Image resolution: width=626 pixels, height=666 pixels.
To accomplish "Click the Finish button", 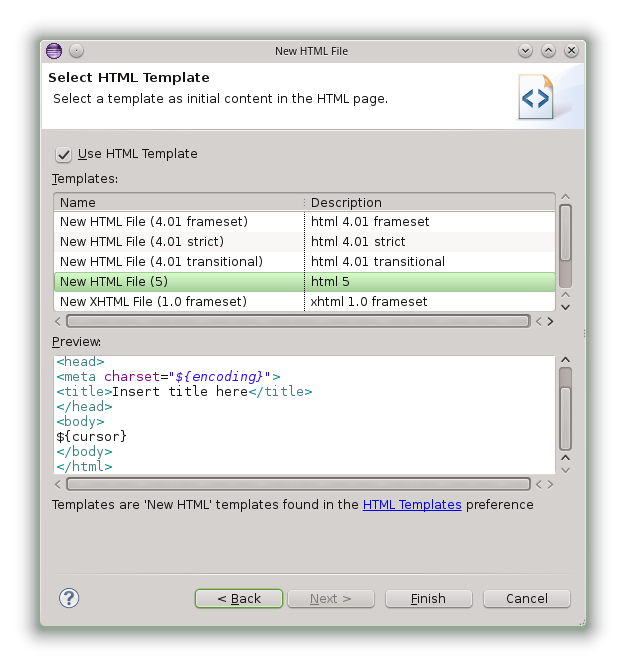I will pyautogui.click(x=429, y=598).
